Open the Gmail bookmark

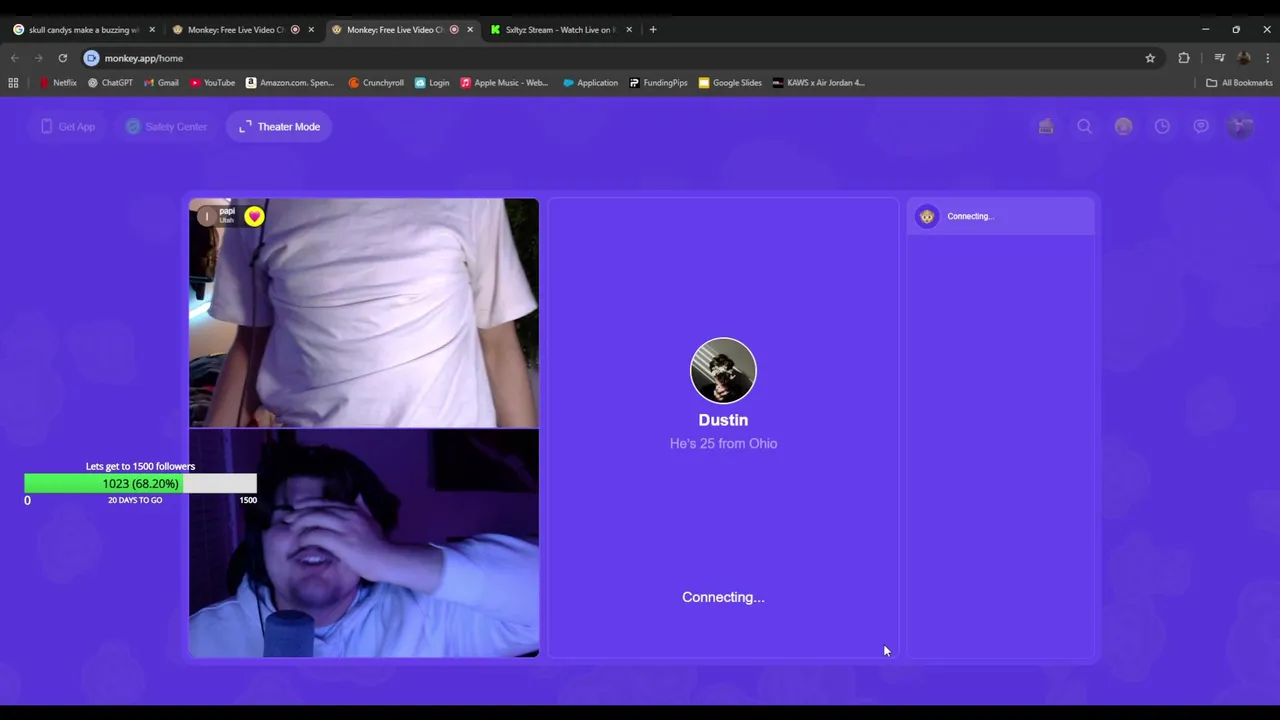161,83
